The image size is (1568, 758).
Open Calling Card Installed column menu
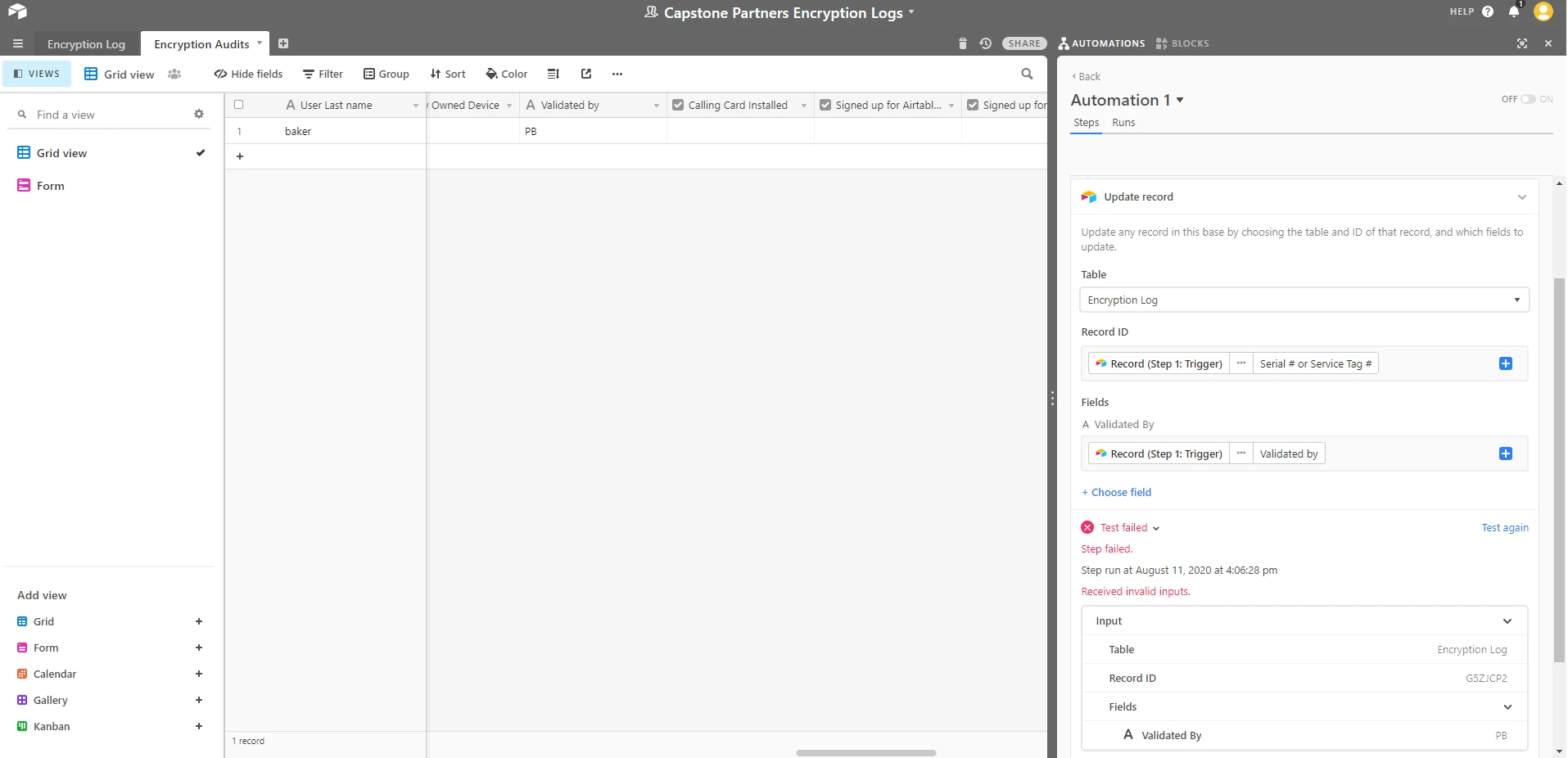(804, 106)
